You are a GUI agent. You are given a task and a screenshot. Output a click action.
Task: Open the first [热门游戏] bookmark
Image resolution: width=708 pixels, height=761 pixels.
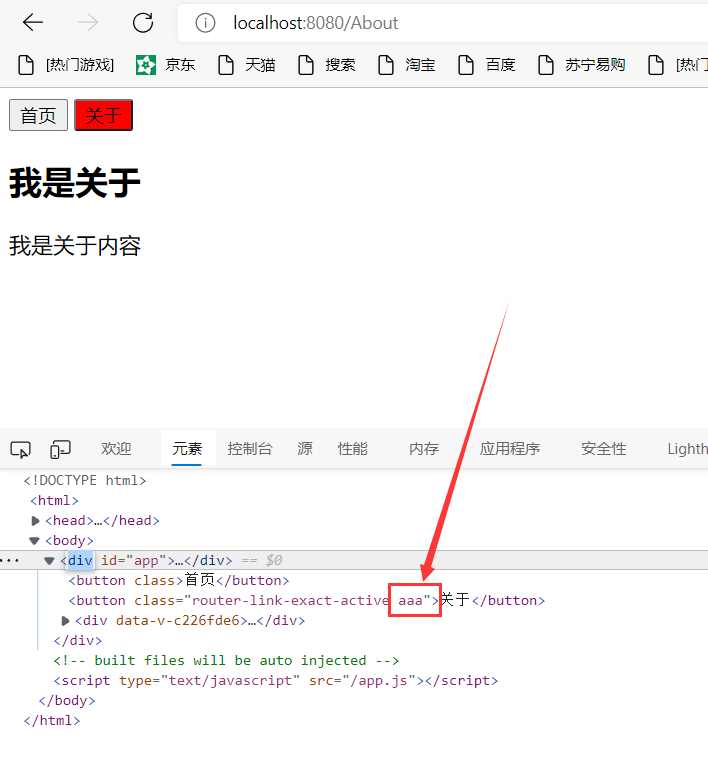pyautogui.click(x=66, y=65)
